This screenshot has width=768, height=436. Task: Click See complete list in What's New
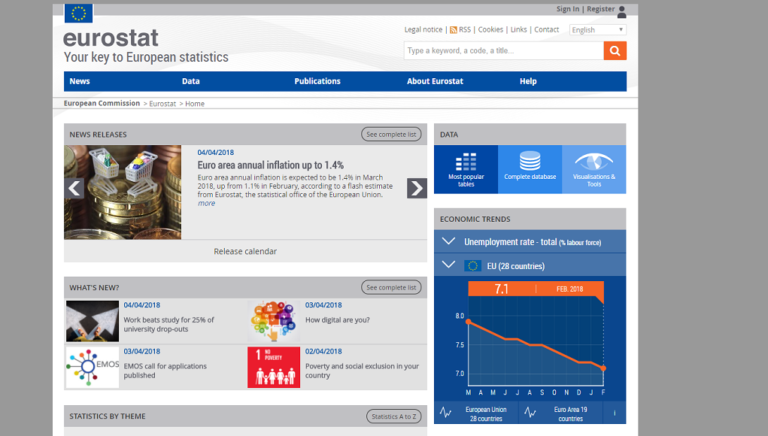[391, 288]
